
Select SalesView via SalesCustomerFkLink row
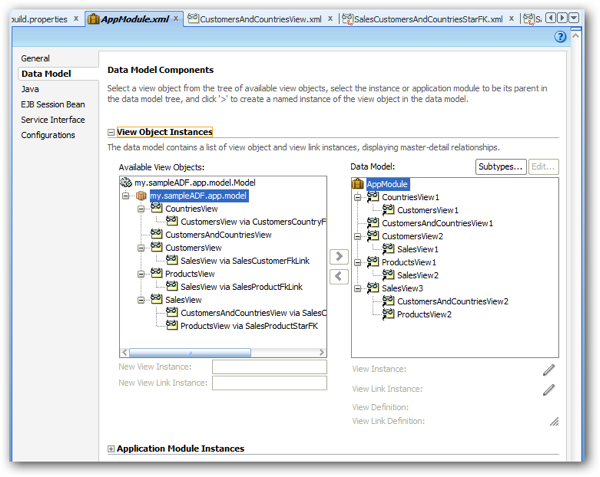point(245,261)
